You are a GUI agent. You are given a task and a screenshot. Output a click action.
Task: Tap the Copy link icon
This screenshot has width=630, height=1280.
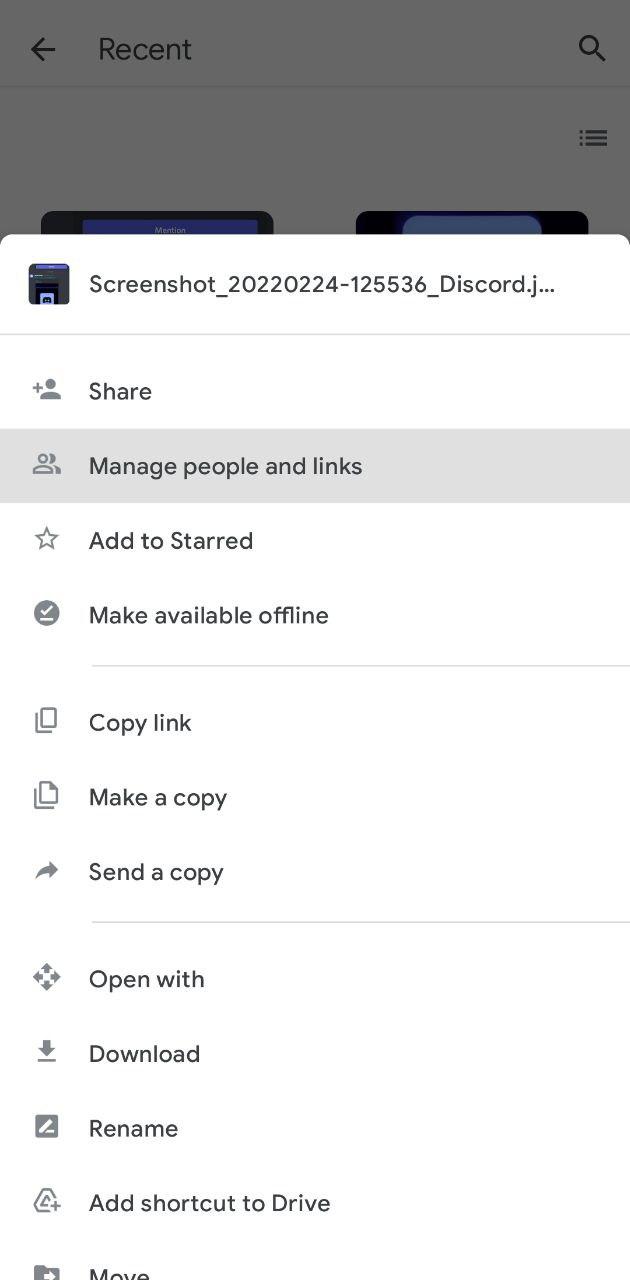pos(46,721)
